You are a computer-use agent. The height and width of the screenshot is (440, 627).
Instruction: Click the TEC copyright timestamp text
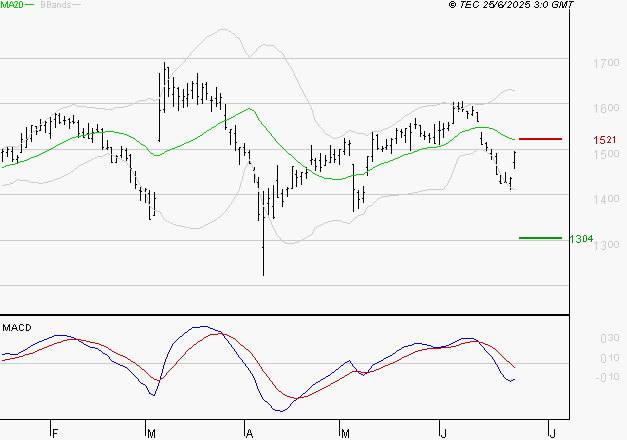coord(511,5)
